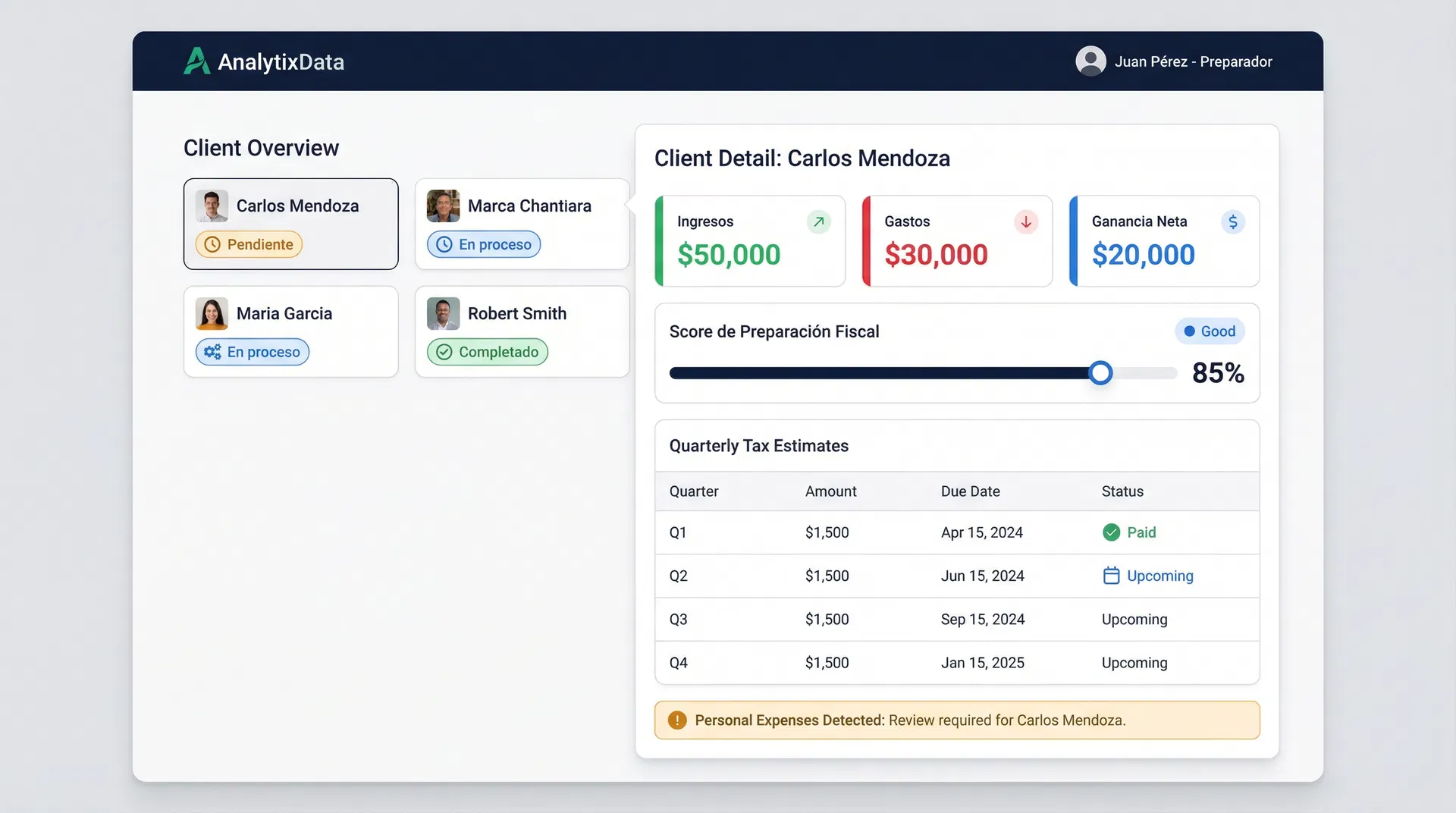The image size is (1456, 813).
Task: Open the user avatar icon
Action: coord(1090,61)
